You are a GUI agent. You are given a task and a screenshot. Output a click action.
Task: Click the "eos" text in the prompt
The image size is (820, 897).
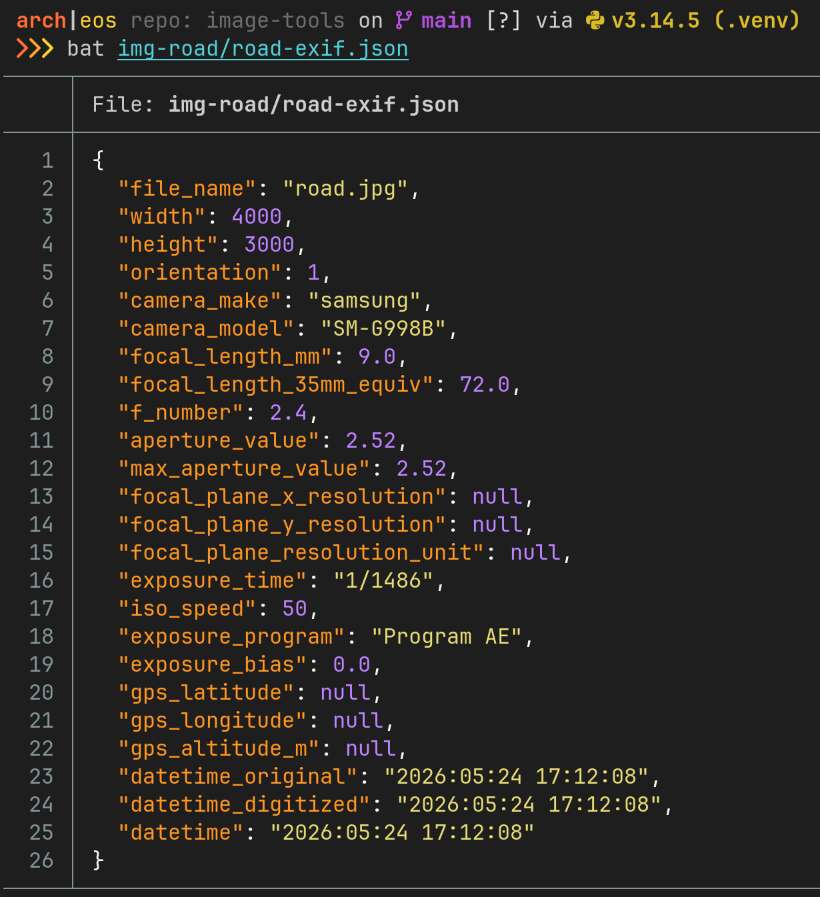pos(98,21)
